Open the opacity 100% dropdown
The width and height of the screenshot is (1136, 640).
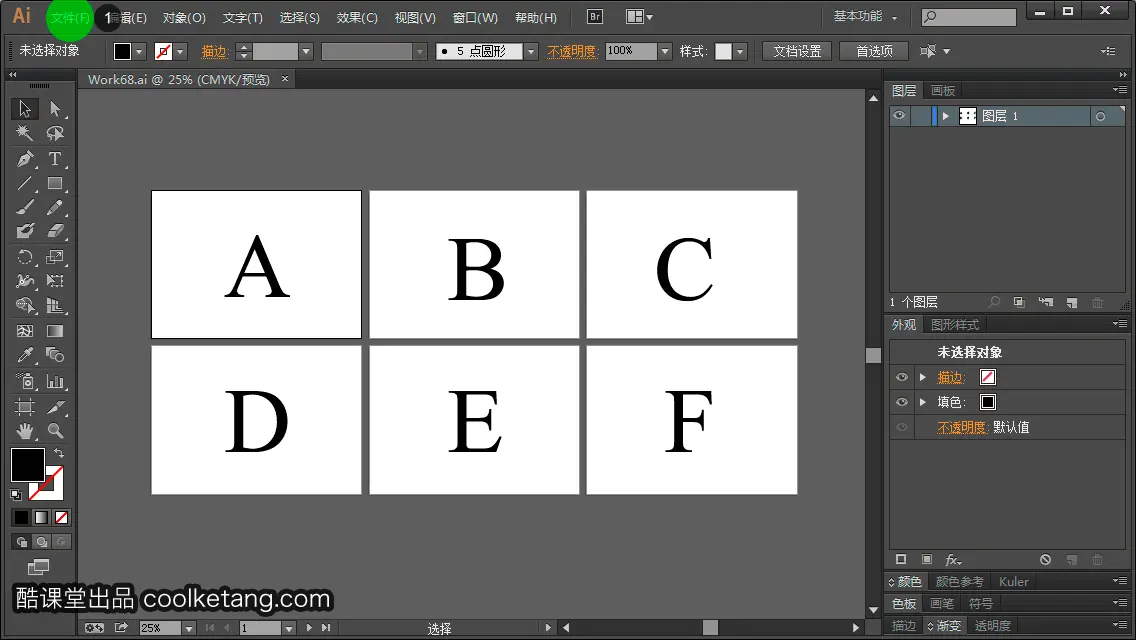(x=665, y=51)
